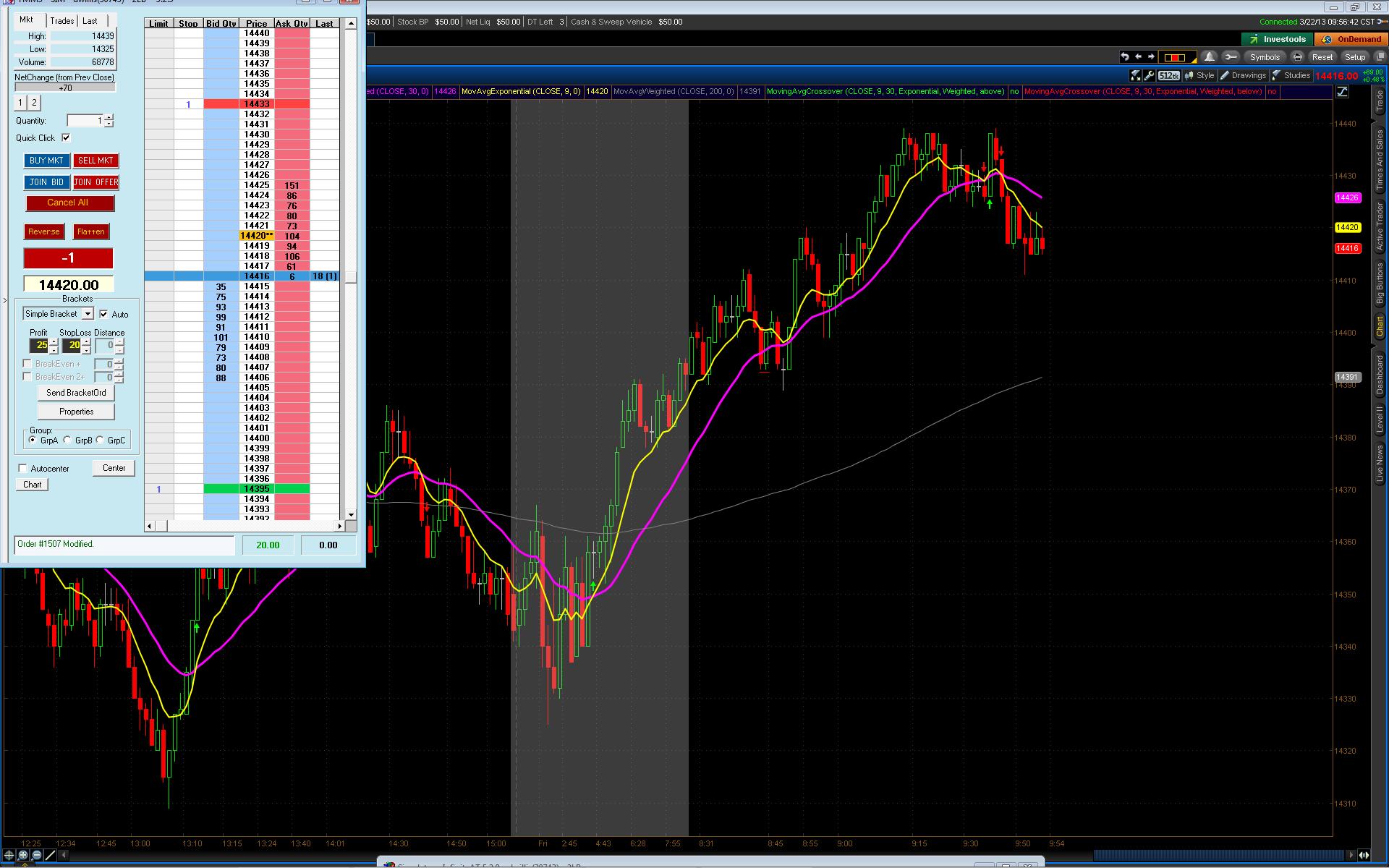Open the Setup menu
The image size is (1389, 868).
(1355, 57)
